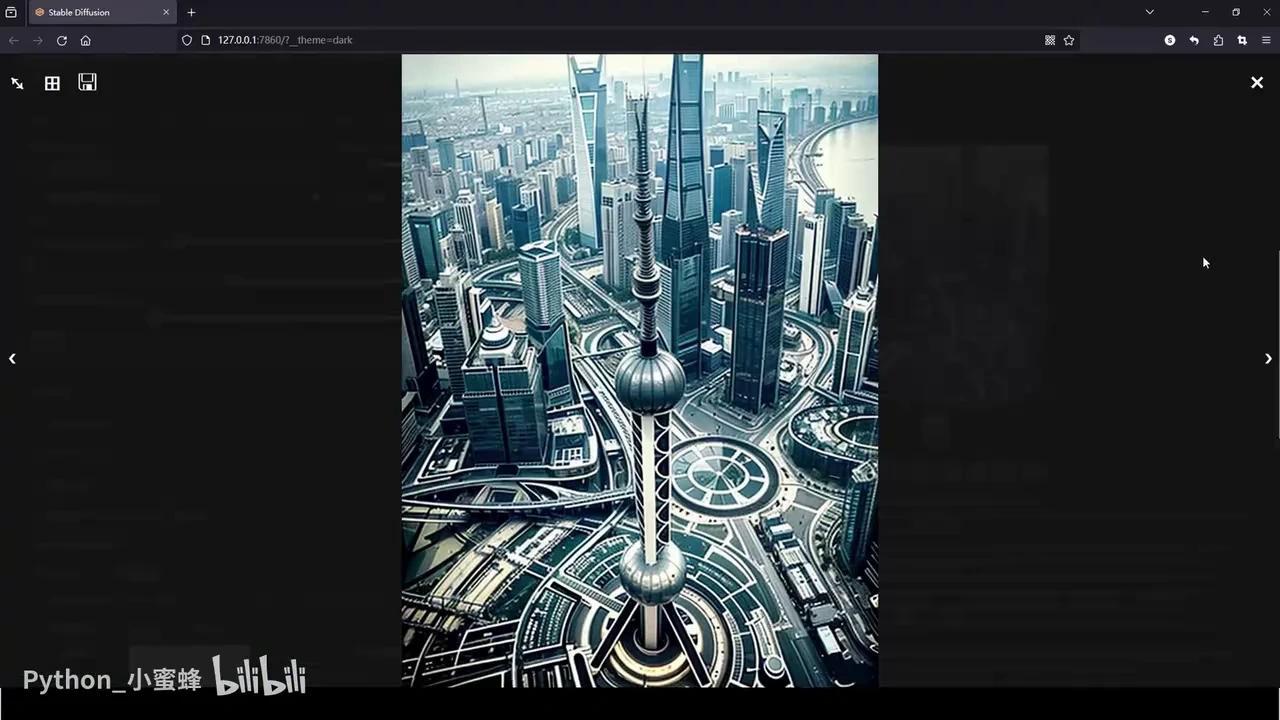Click the browser Home icon
Viewport: 1280px width, 720px height.
point(86,40)
